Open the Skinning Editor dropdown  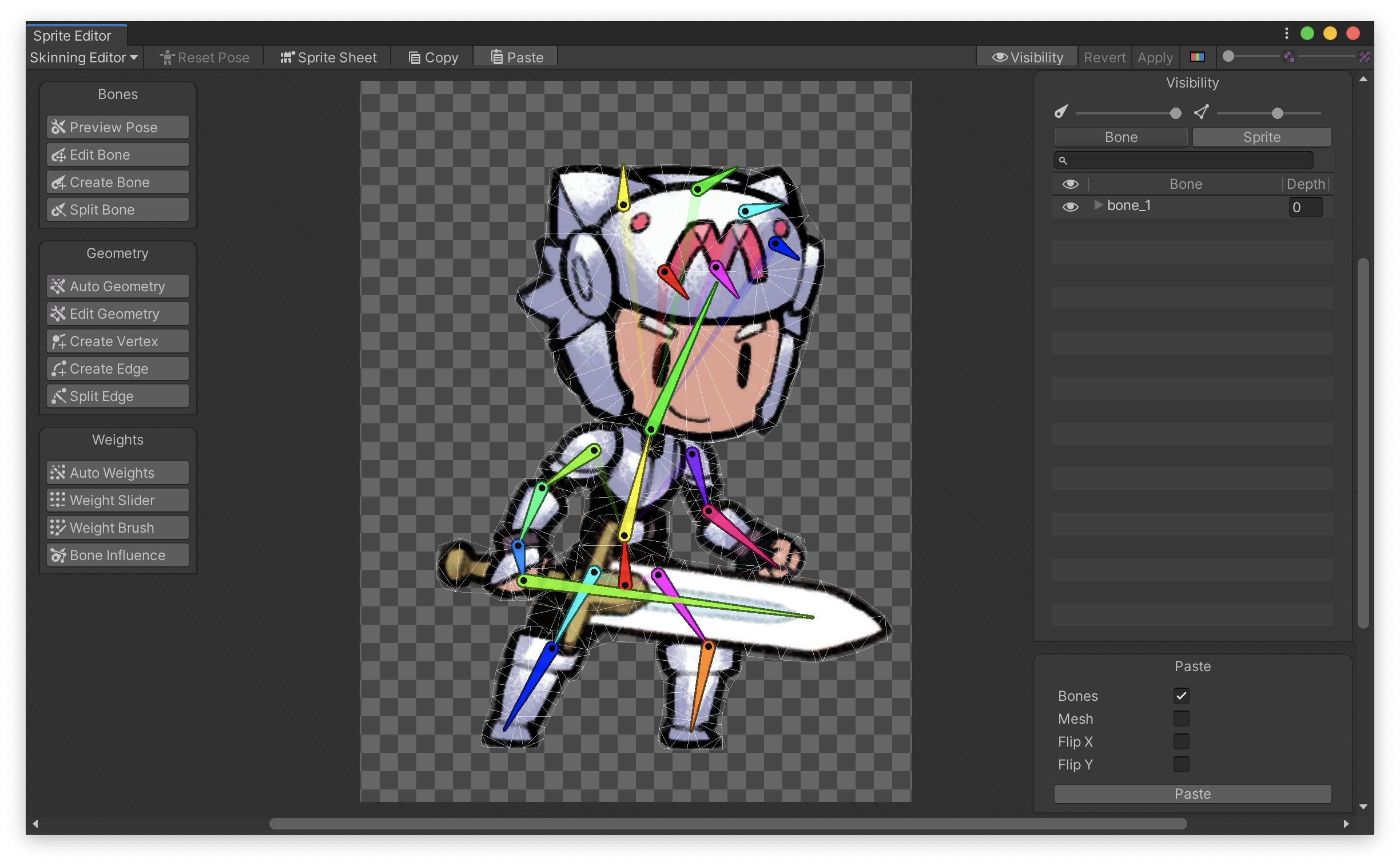(x=83, y=57)
